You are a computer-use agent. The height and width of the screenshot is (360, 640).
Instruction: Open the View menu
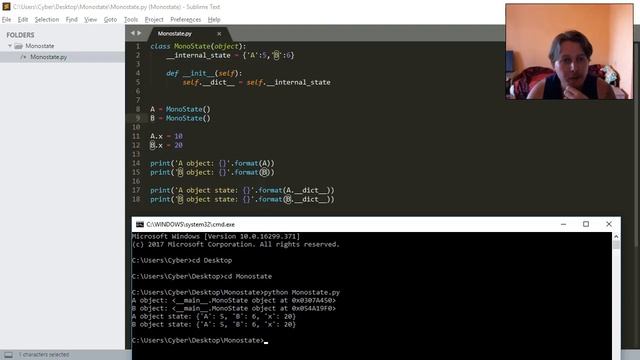pos(91,20)
